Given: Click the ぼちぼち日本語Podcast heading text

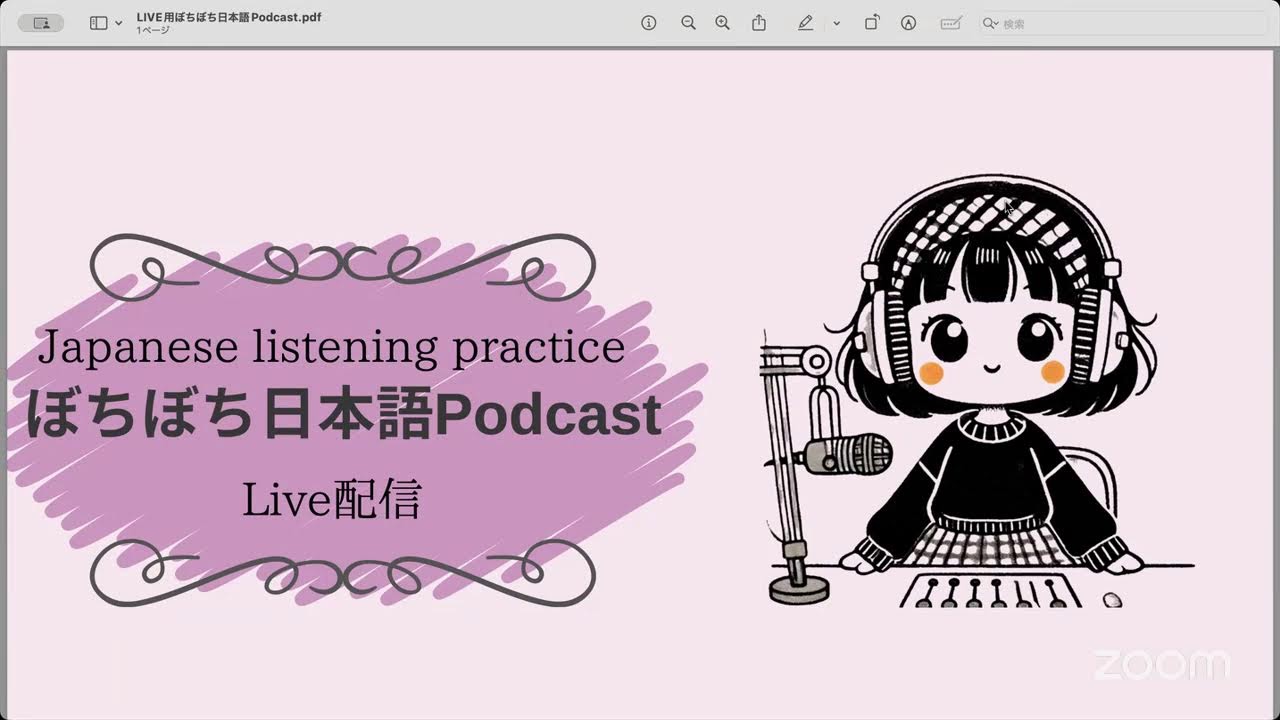Looking at the screenshot, I should (x=344, y=416).
